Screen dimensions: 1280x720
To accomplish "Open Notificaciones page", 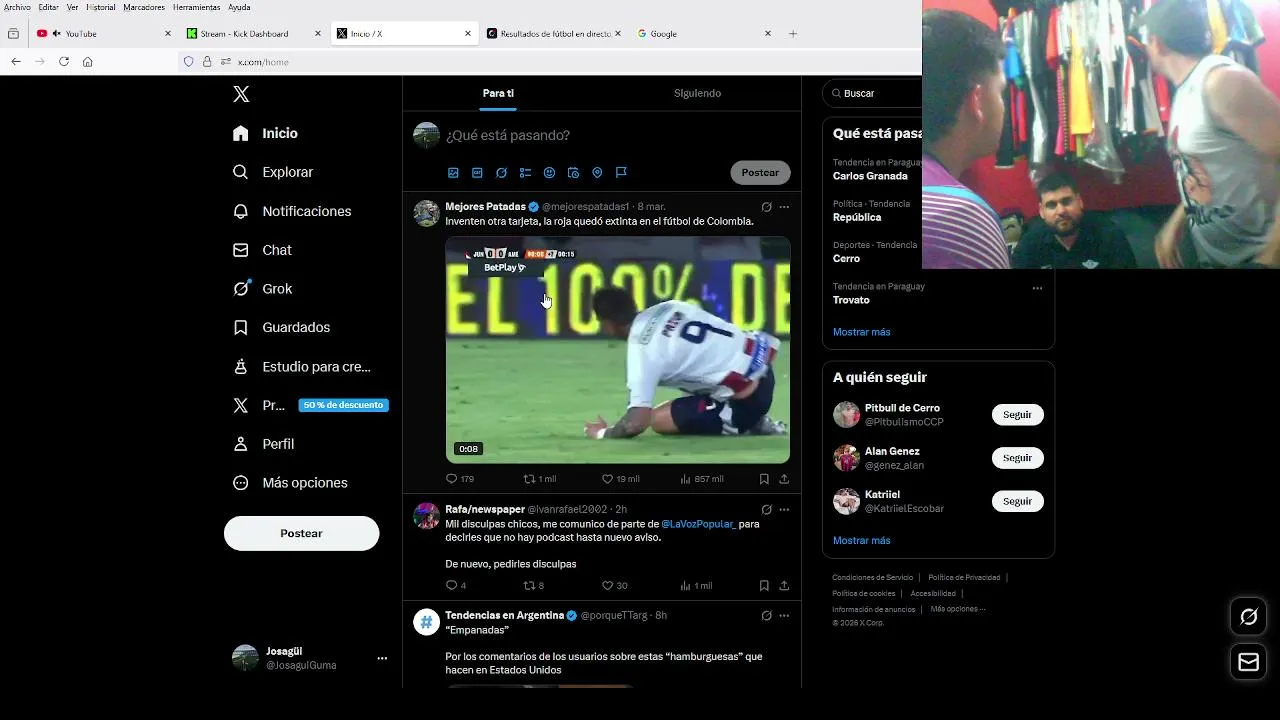I will click(292, 211).
